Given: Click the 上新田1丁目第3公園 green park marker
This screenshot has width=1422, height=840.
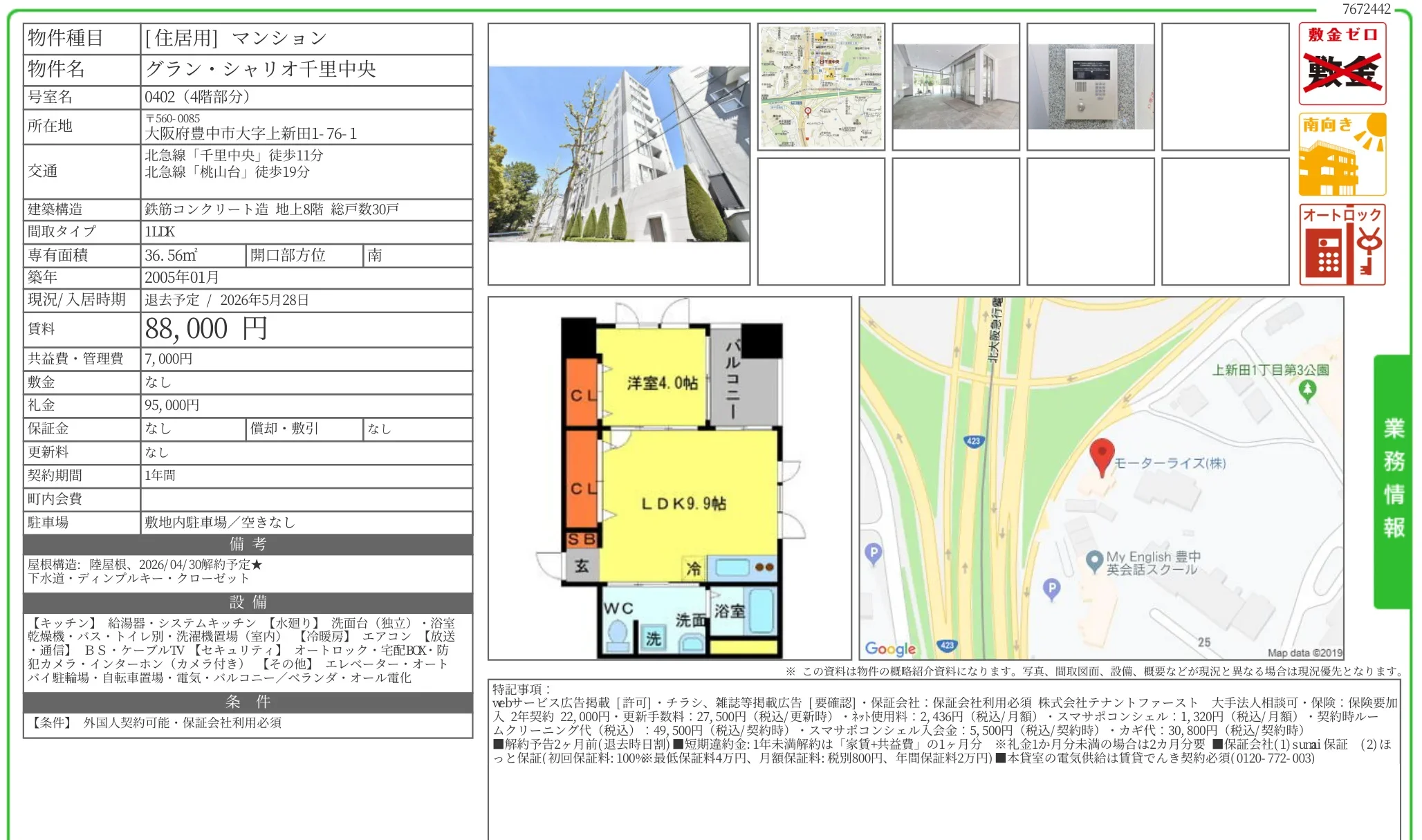Looking at the screenshot, I should (x=1306, y=390).
